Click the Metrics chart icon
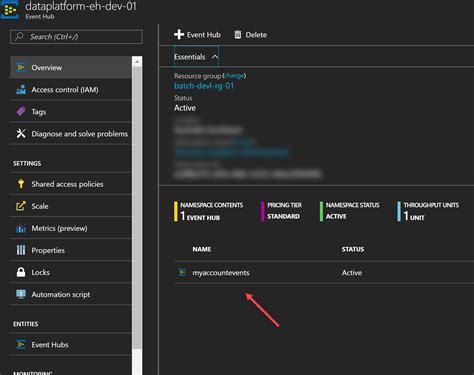The image size is (474, 375). point(21,228)
